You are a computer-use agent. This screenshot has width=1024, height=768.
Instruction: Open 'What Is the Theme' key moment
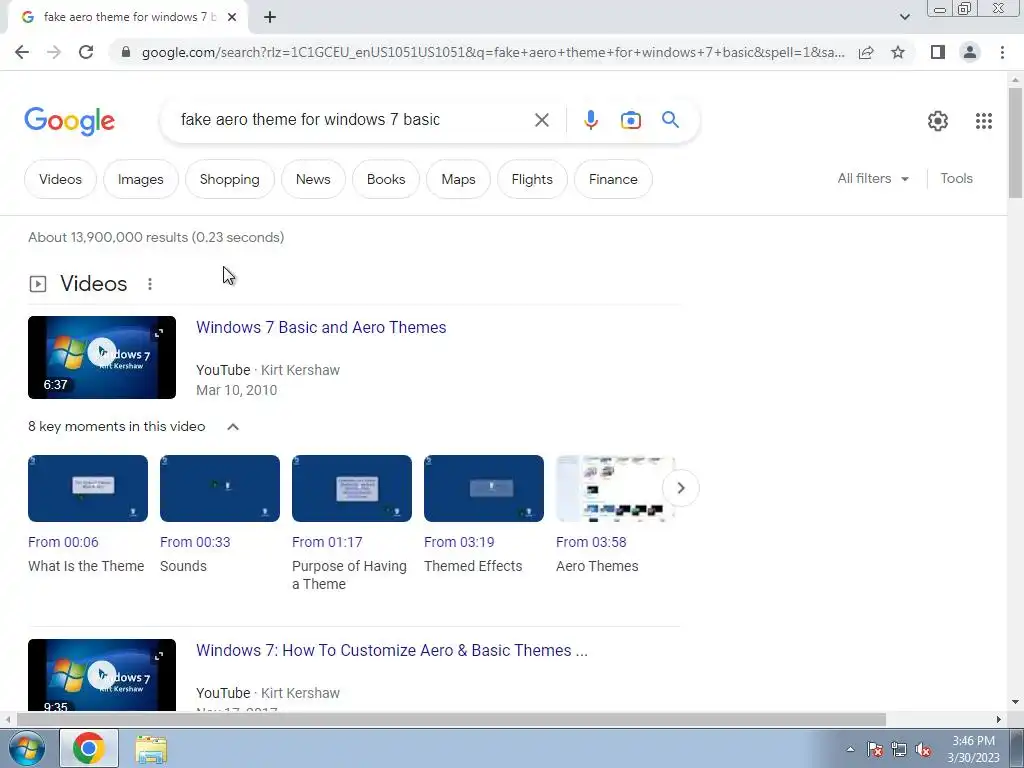coord(88,488)
